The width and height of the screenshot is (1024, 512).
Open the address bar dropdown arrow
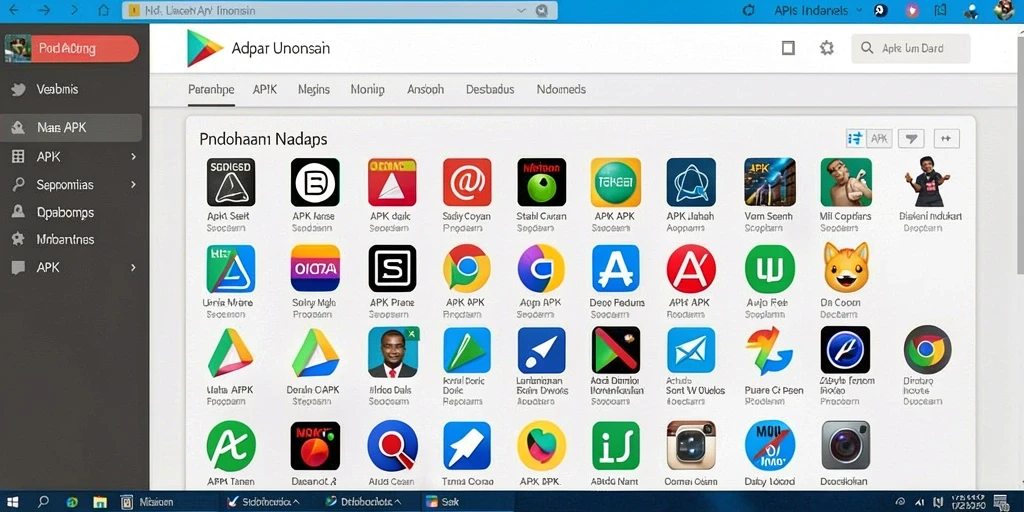(520, 10)
